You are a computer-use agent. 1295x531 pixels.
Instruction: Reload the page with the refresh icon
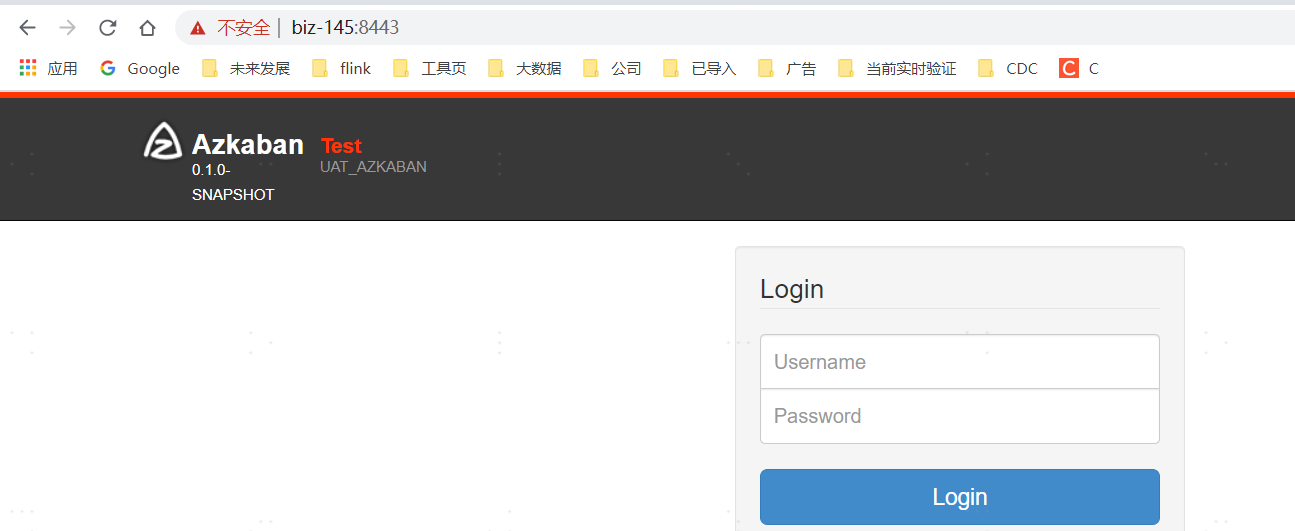tap(107, 28)
